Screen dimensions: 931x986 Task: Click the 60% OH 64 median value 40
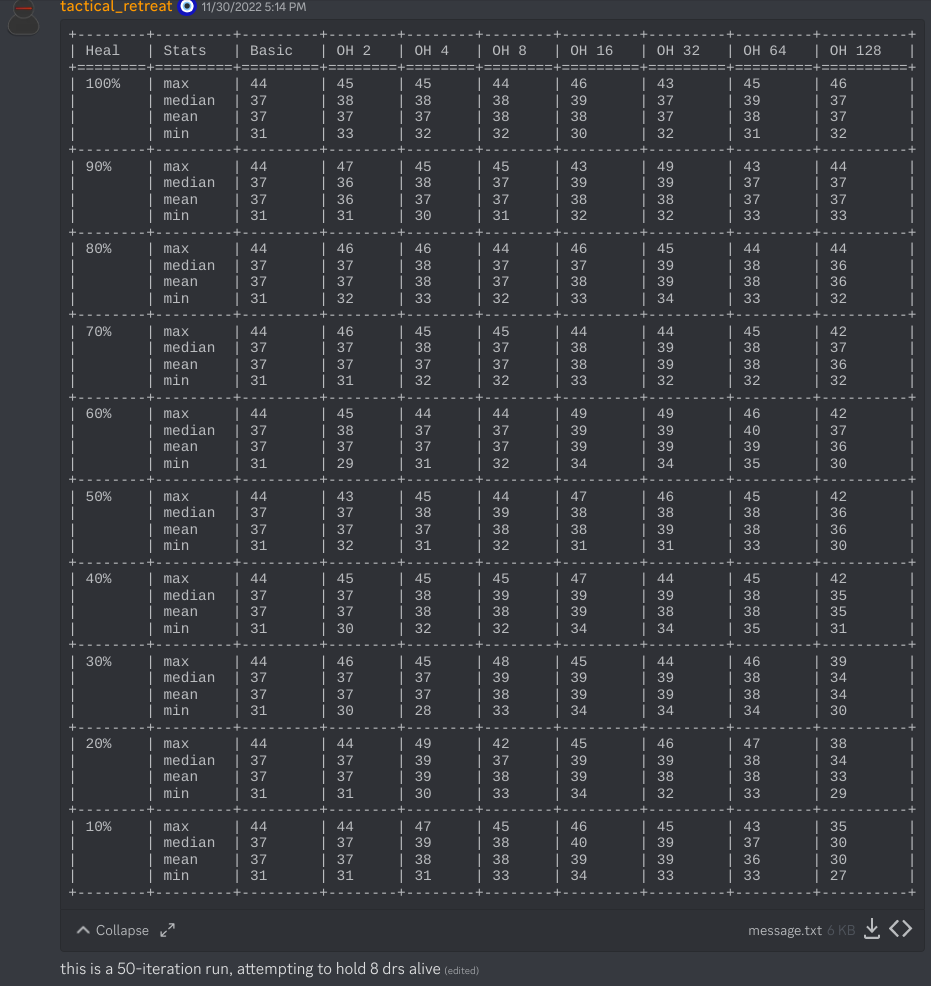[x=752, y=431]
